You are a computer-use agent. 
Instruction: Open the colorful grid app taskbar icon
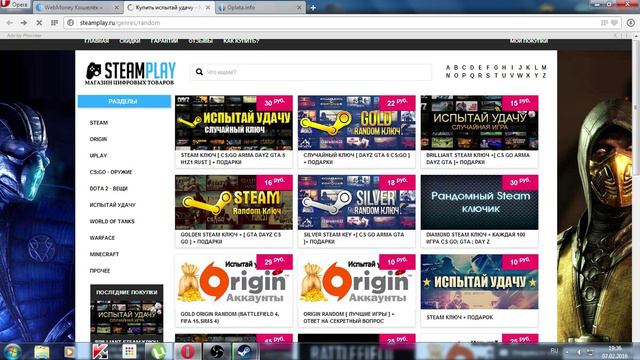pos(129,351)
